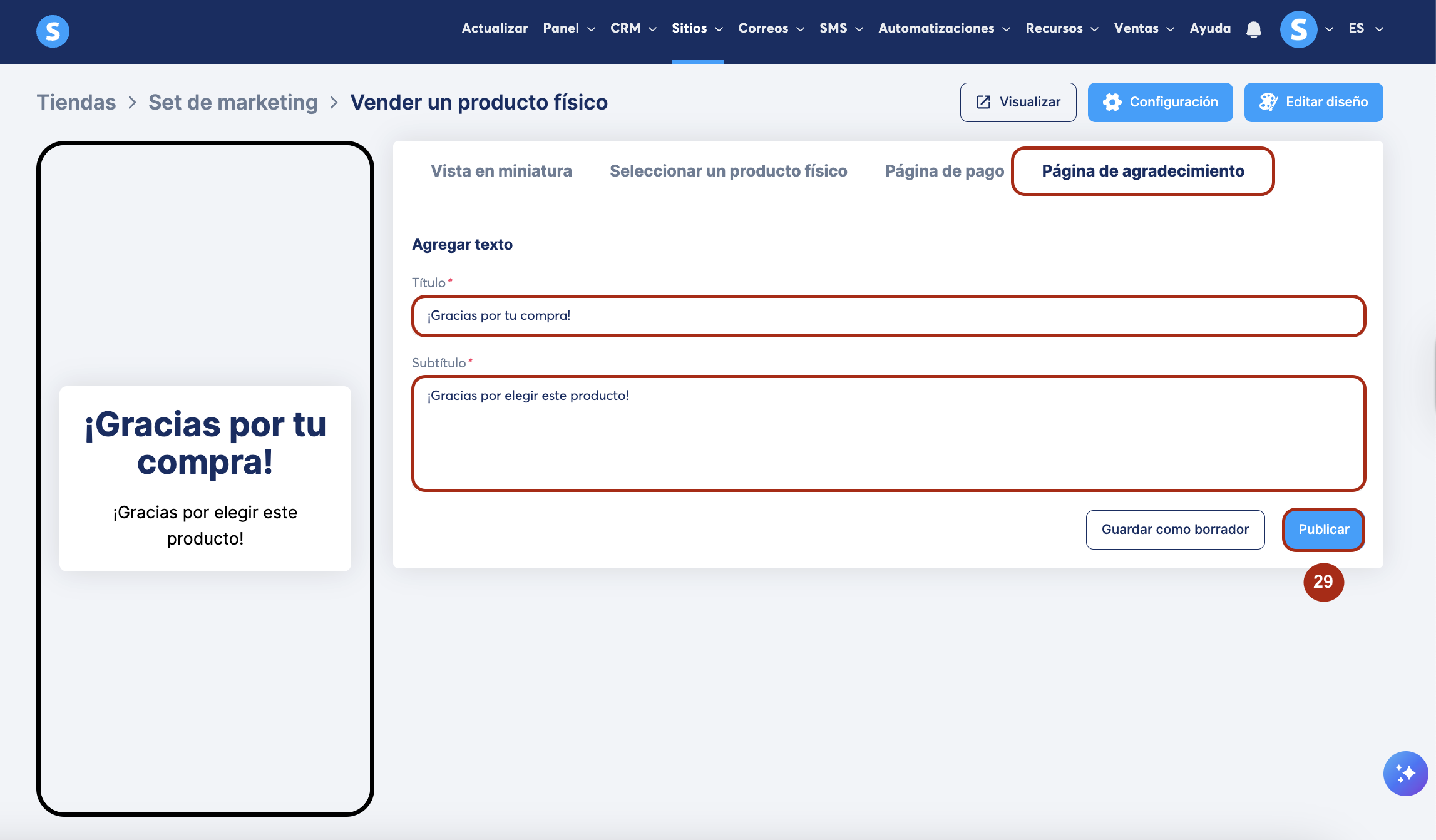Switch to Página de pago tab
This screenshot has height=840, width=1436.
(944, 171)
